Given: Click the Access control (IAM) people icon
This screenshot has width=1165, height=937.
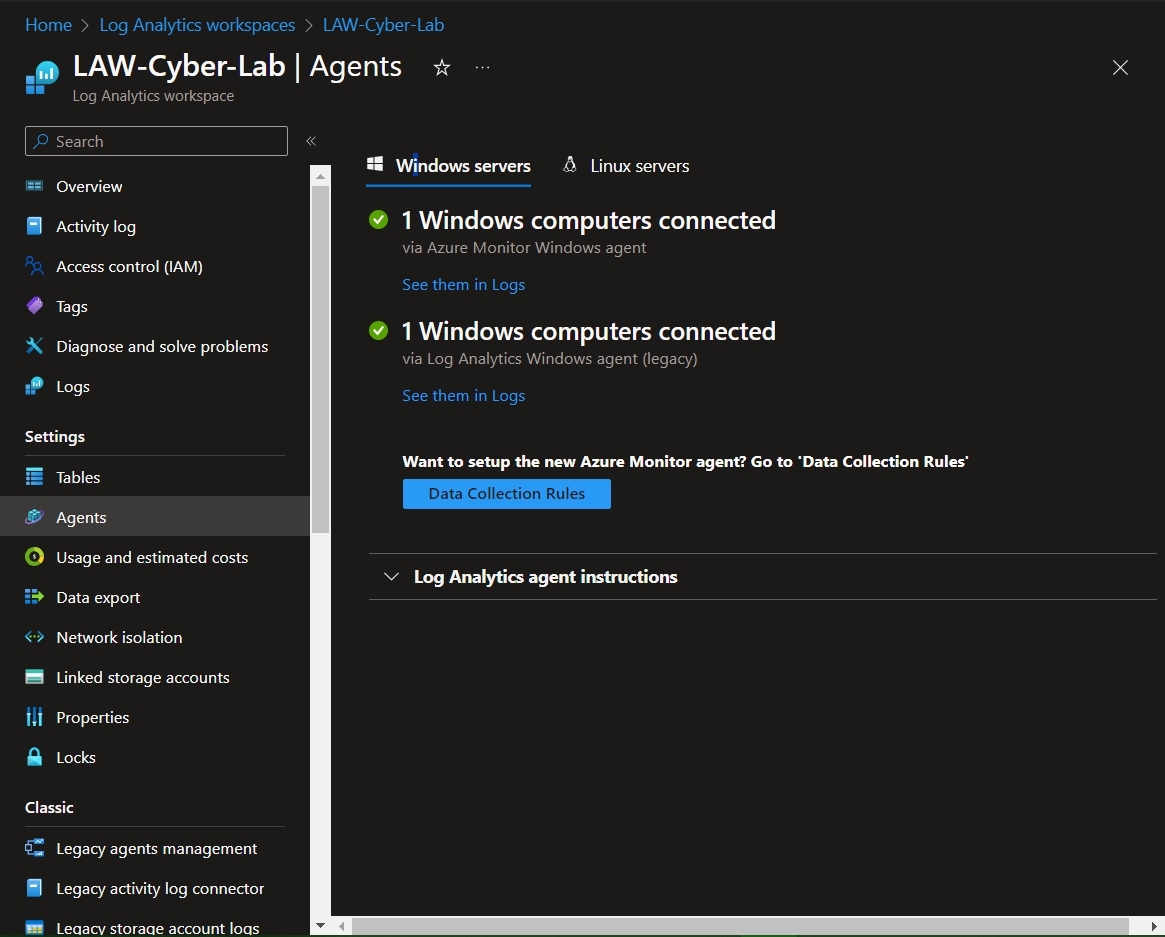Looking at the screenshot, I should tap(34, 266).
